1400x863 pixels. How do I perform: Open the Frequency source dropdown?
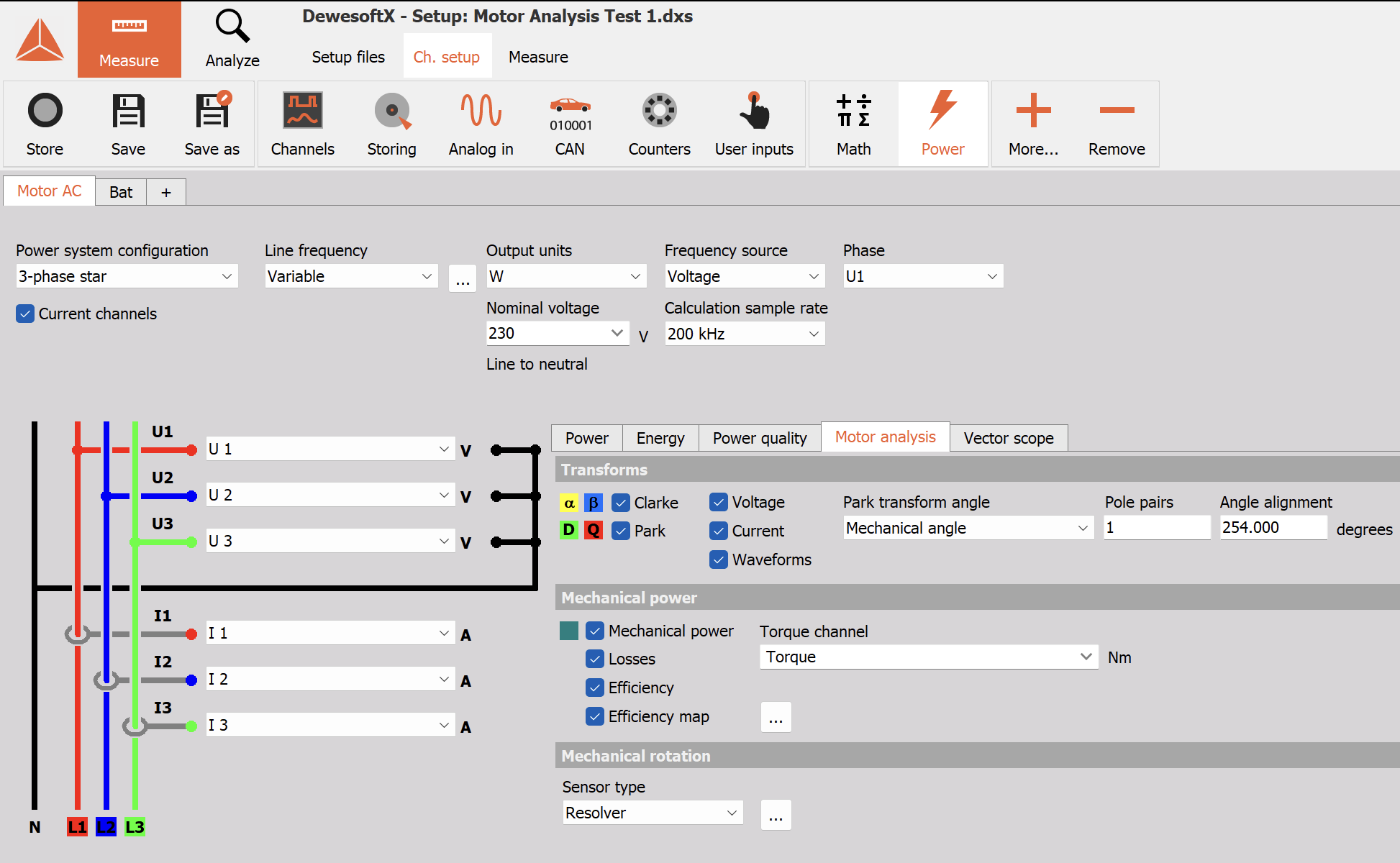click(x=745, y=276)
